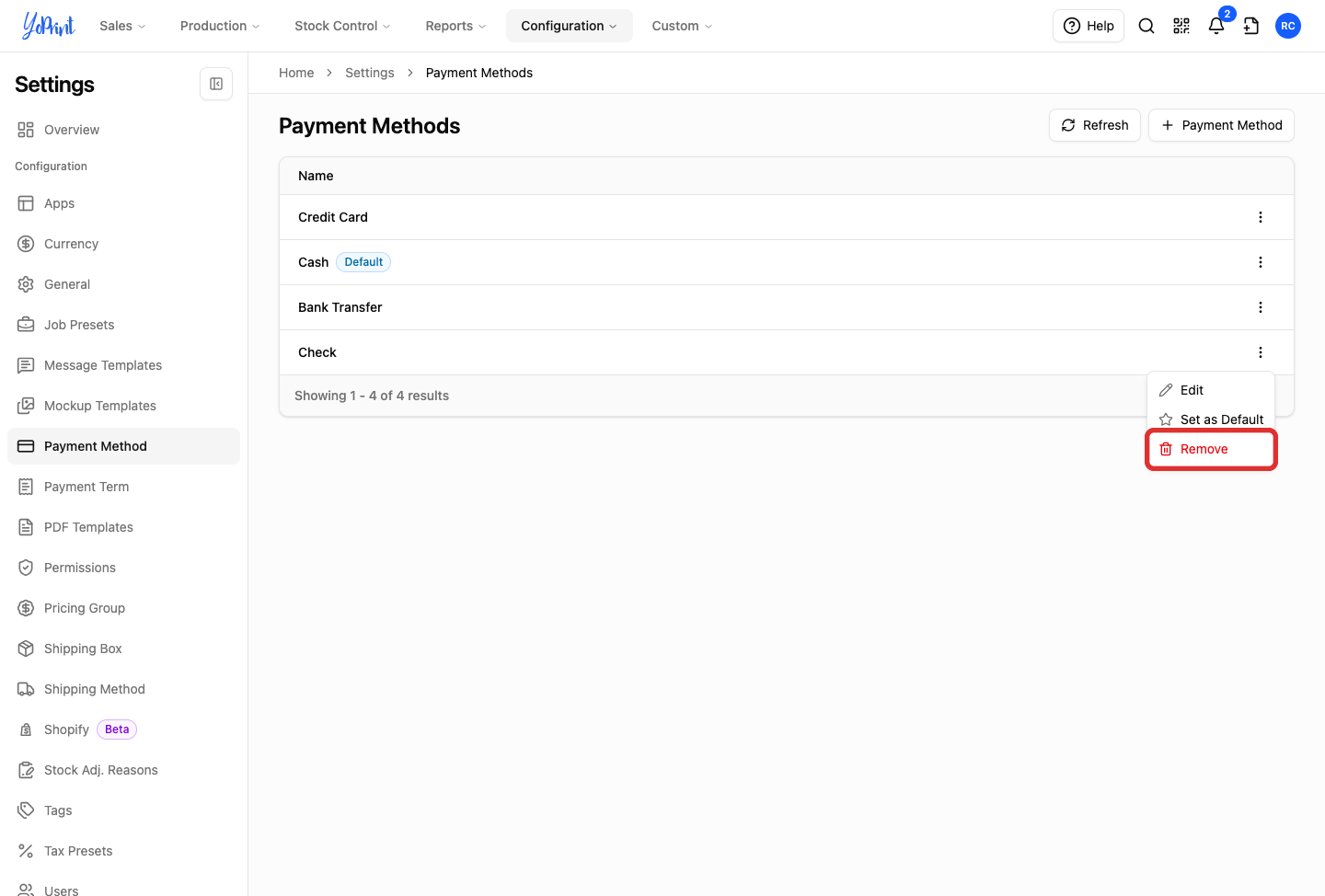This screenshot has width=1325, height=896.
Task: Open Tax Presets settings
Action: click(123, 851)
